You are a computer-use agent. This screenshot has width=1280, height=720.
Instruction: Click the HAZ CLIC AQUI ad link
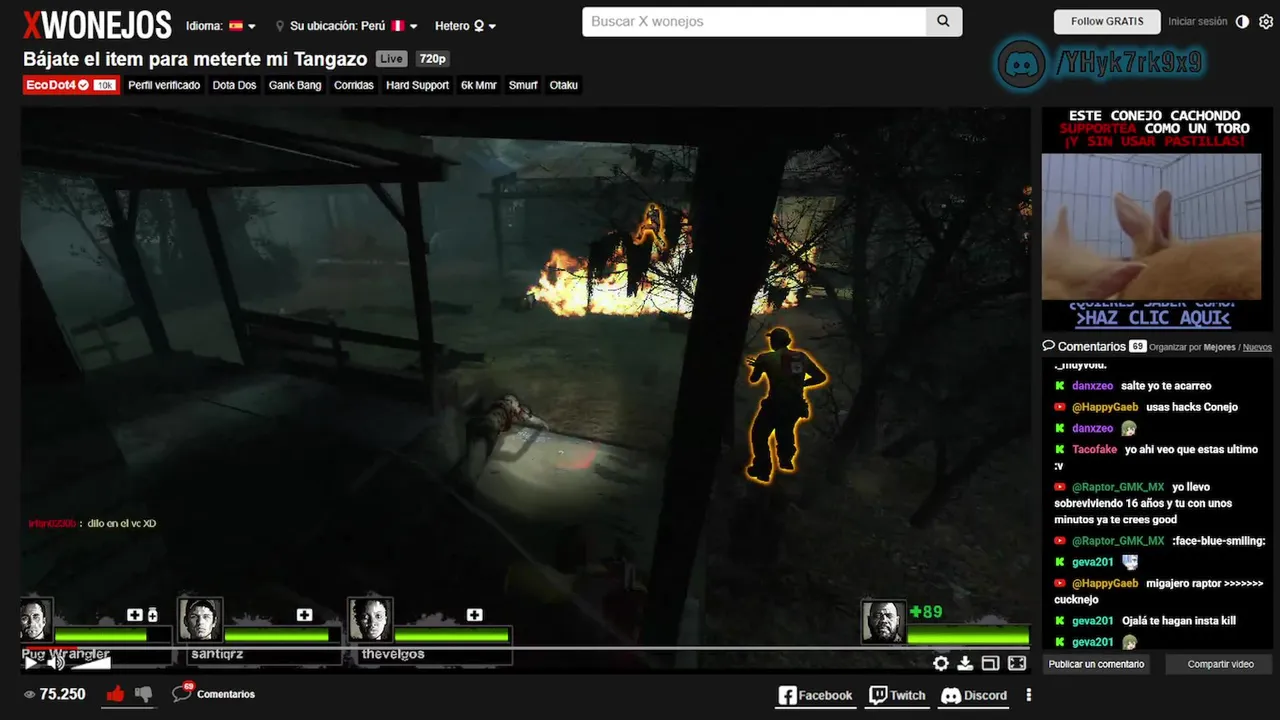pyautogui.click(x=1152, y=318)
